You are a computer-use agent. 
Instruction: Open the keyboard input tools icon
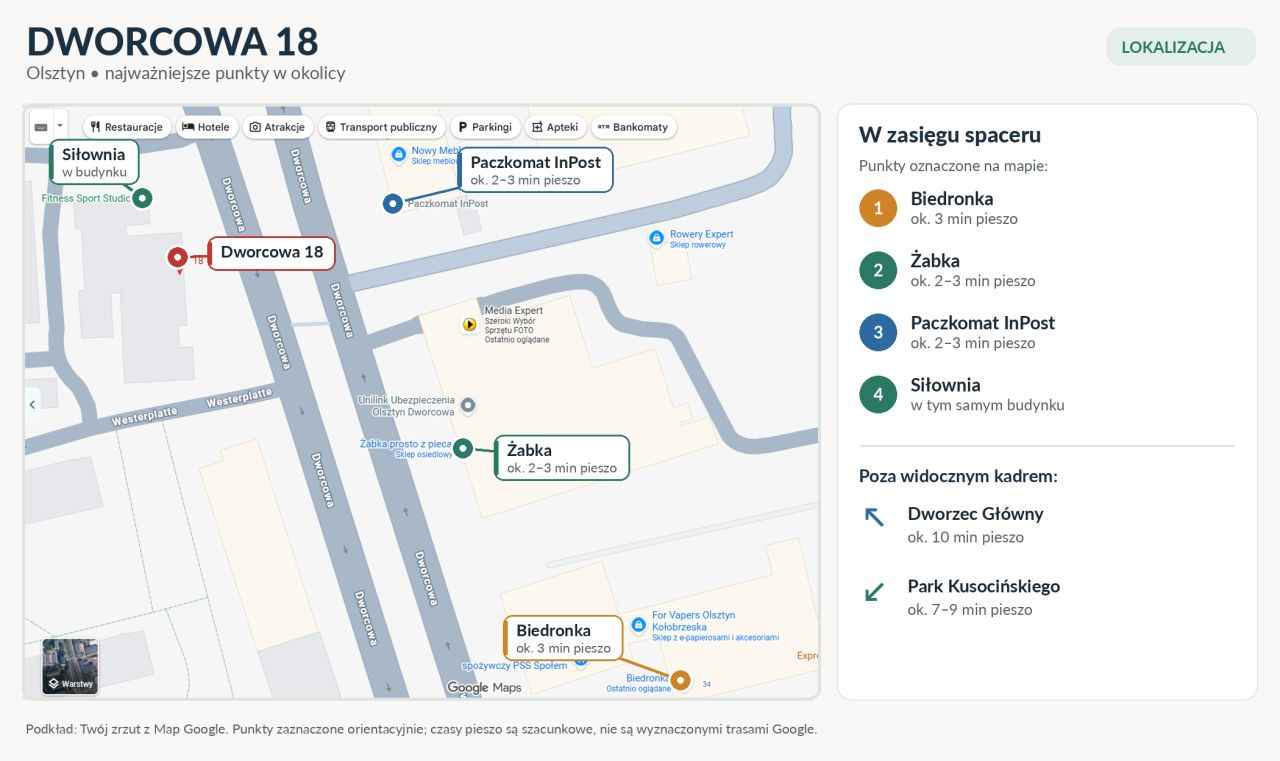click(x=41, y=127)
